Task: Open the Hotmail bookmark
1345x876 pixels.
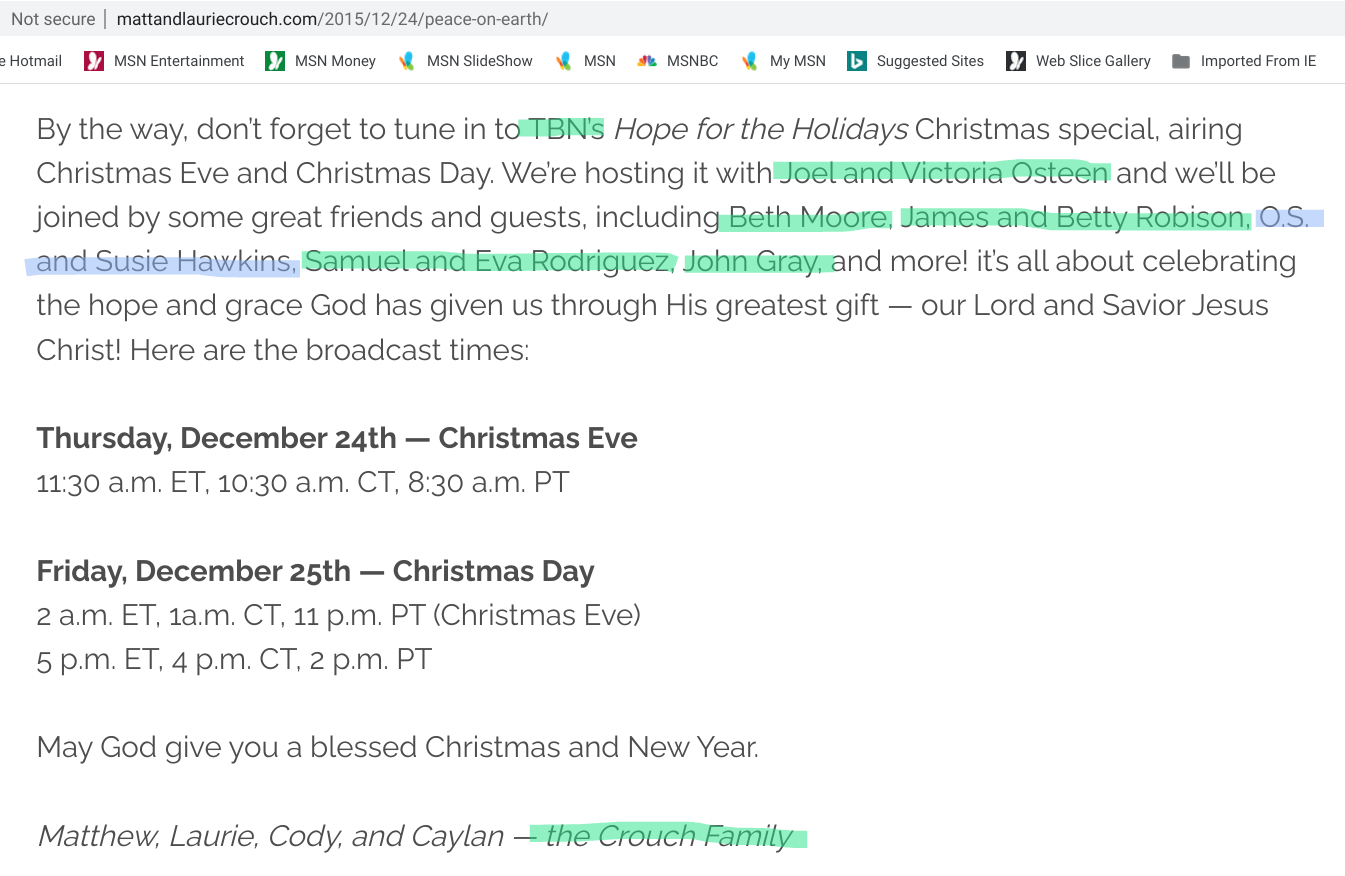Action: pos(35,61)
